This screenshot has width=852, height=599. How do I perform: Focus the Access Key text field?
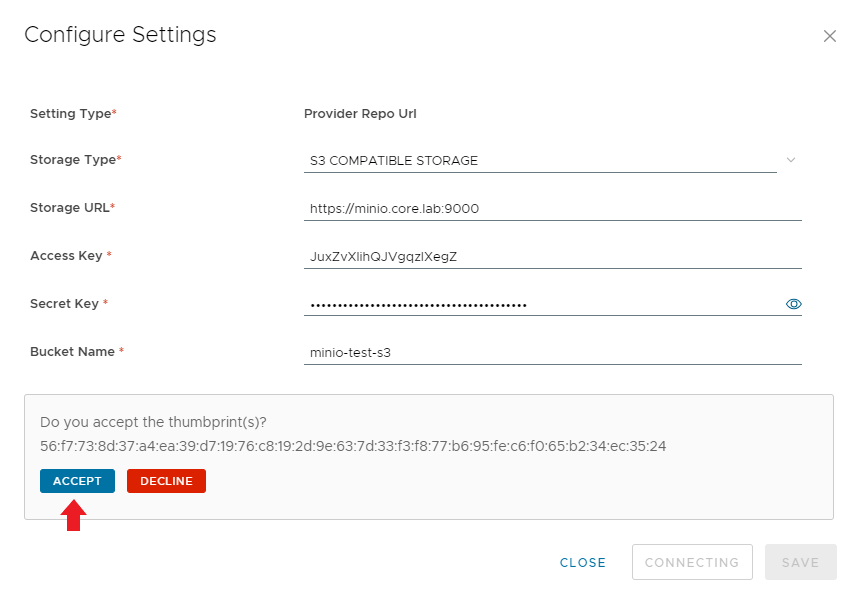[x=553, y=257]
